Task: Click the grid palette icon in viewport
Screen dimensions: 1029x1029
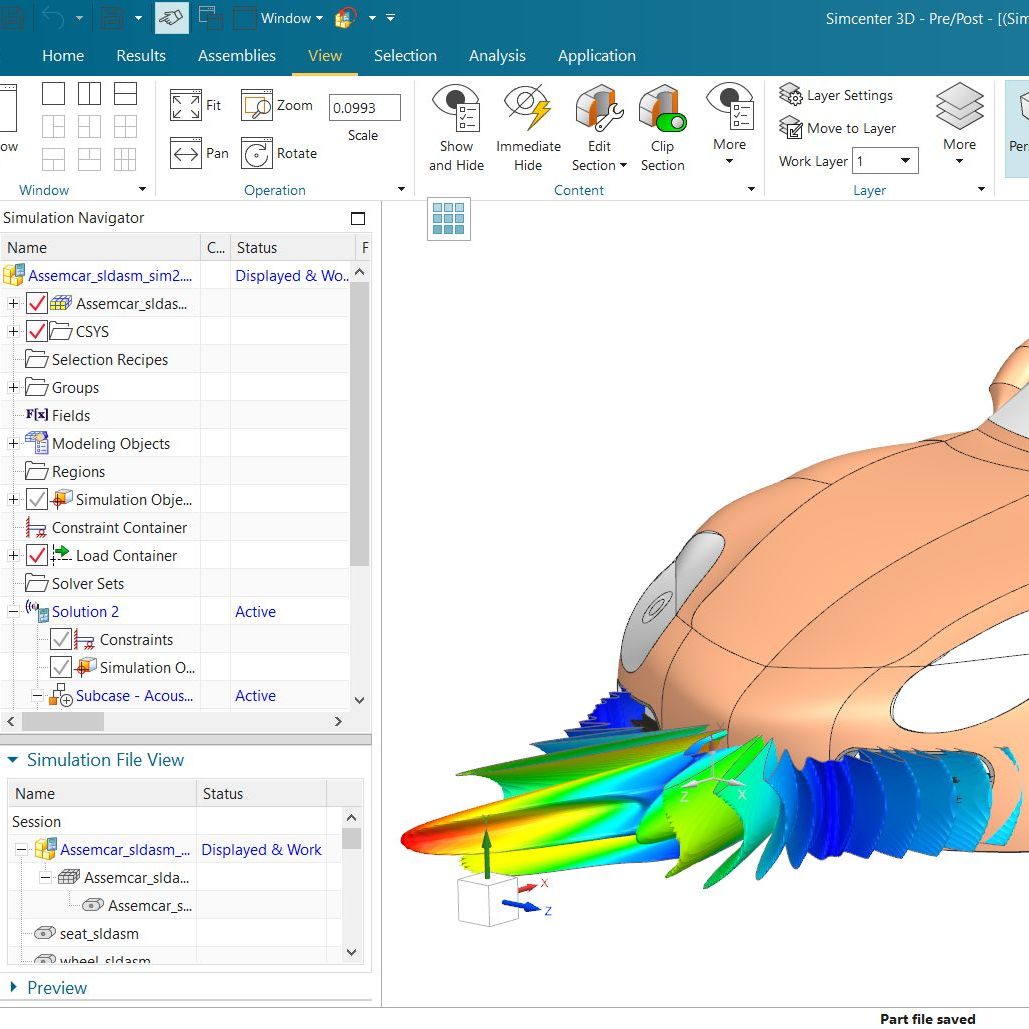Action: point(449,219)
